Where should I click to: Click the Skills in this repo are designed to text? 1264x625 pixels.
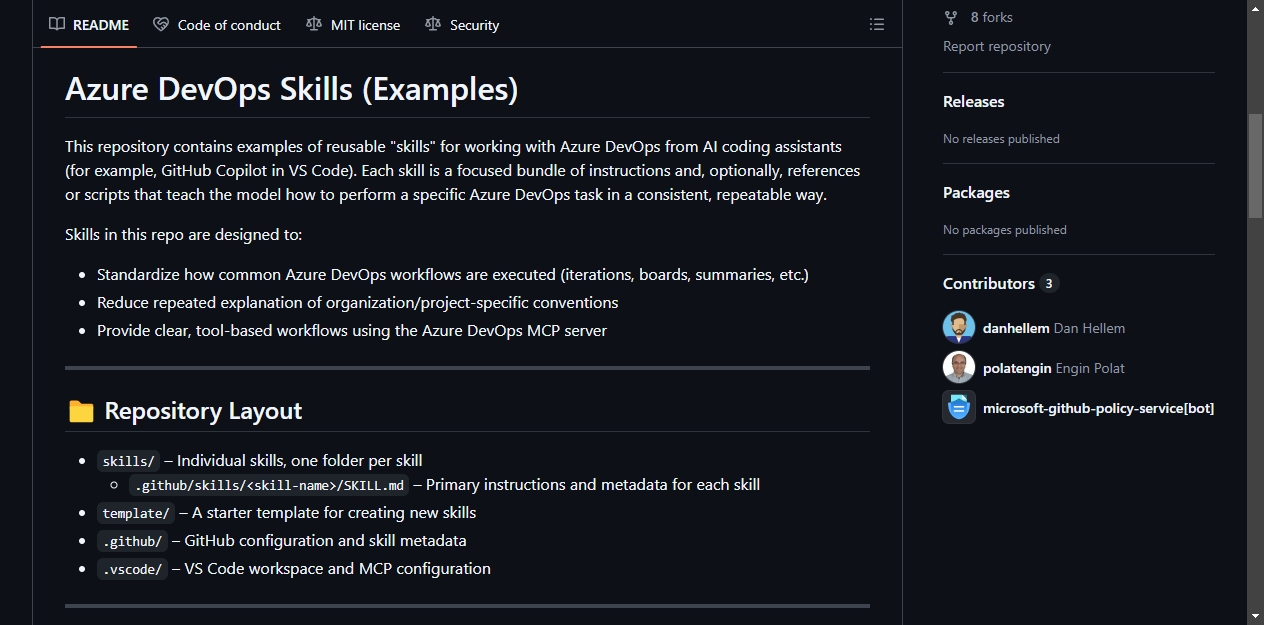coord(183,235)
